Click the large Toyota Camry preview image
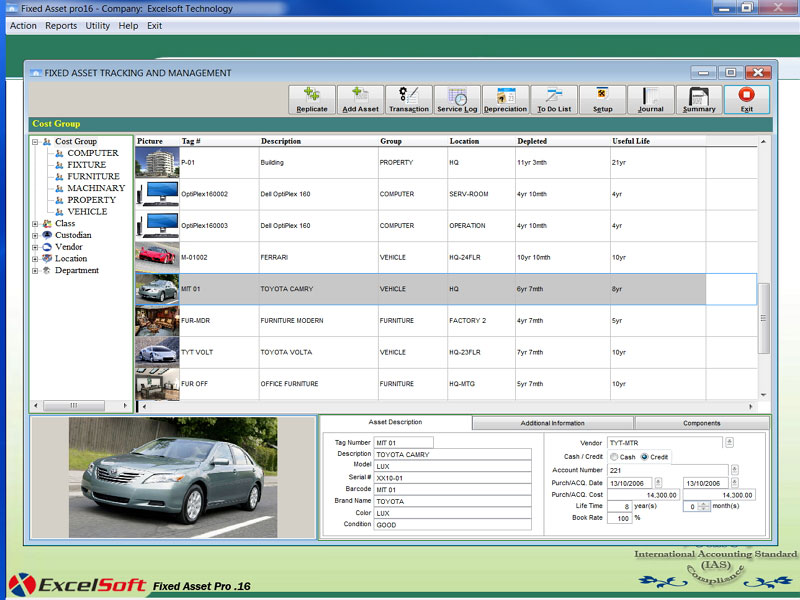Screen dimensions: 800x600 pyautogui.click(x=173, y=478)
